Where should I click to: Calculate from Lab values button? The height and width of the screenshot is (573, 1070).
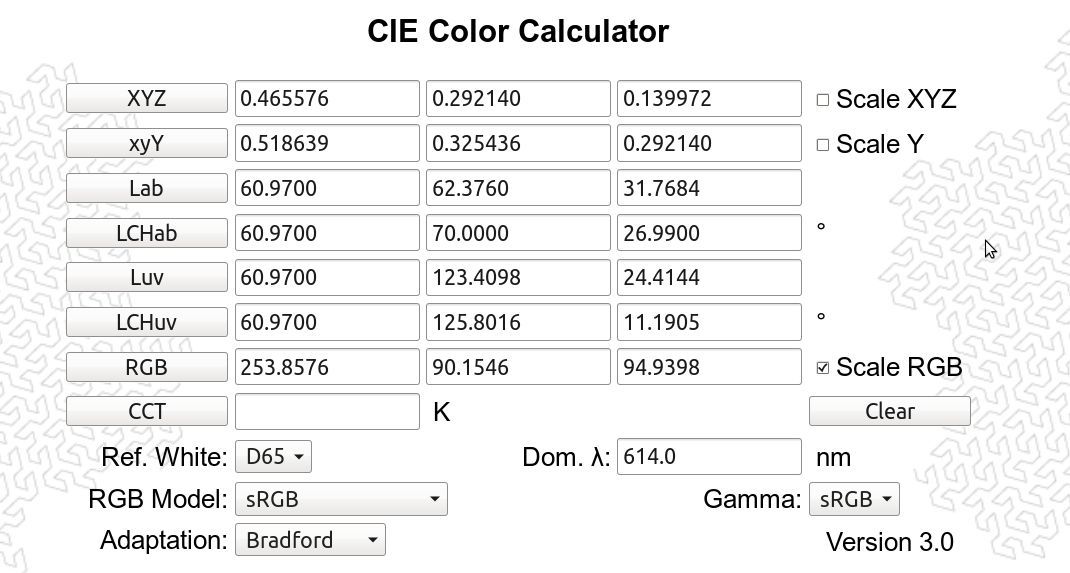(147, 188)
